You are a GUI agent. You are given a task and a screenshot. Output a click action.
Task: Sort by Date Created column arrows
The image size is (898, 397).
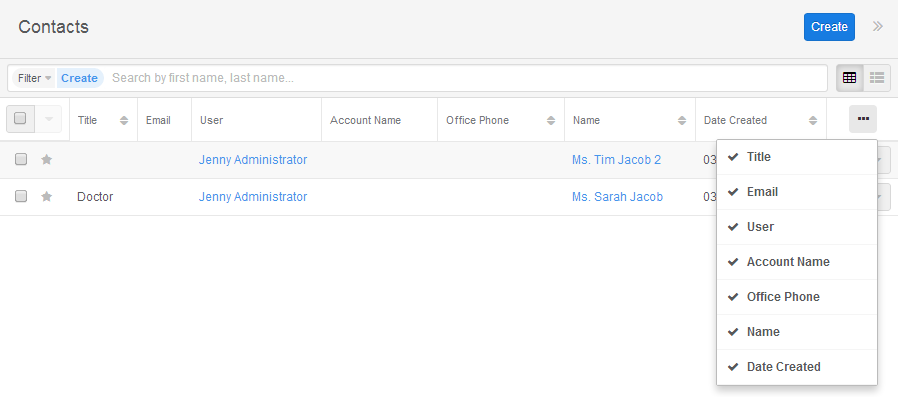813,120
